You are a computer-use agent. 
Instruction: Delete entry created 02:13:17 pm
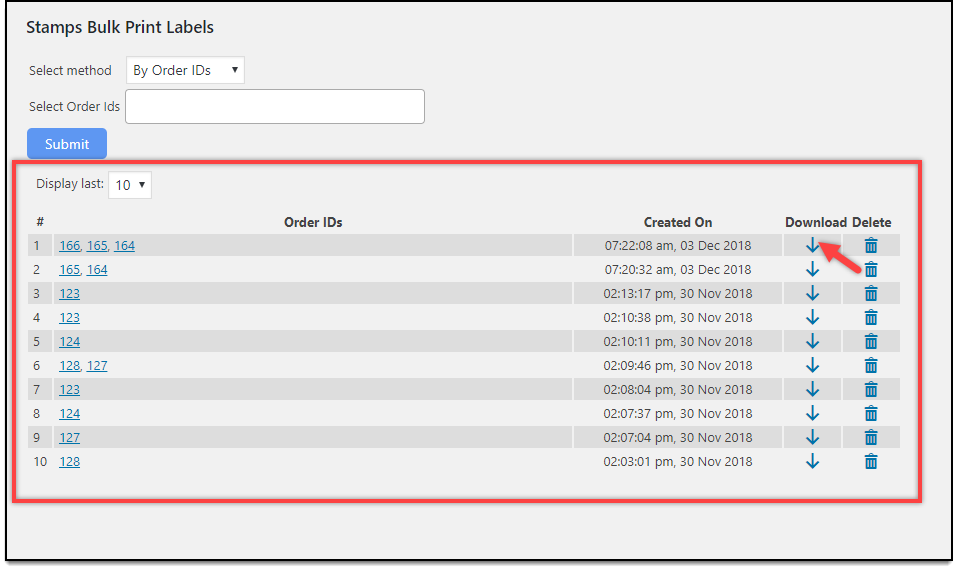click(x=871, y=294)
